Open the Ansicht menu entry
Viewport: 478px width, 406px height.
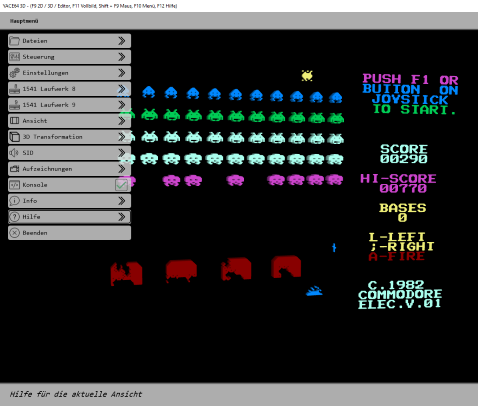(x=69, y=121)
